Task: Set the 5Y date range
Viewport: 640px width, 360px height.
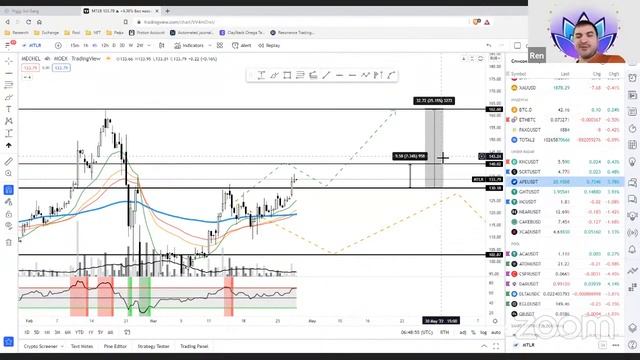Action: pos(100,332)
